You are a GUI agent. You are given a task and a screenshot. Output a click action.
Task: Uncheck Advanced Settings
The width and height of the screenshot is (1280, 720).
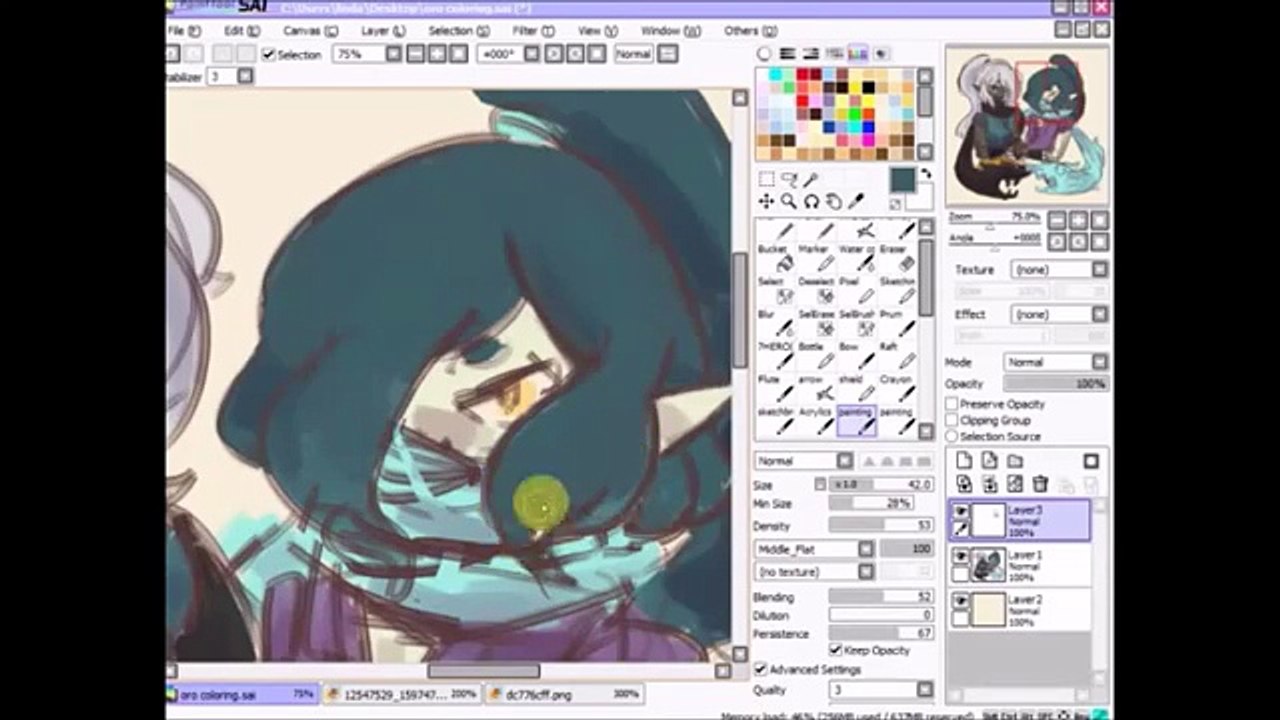761,669
